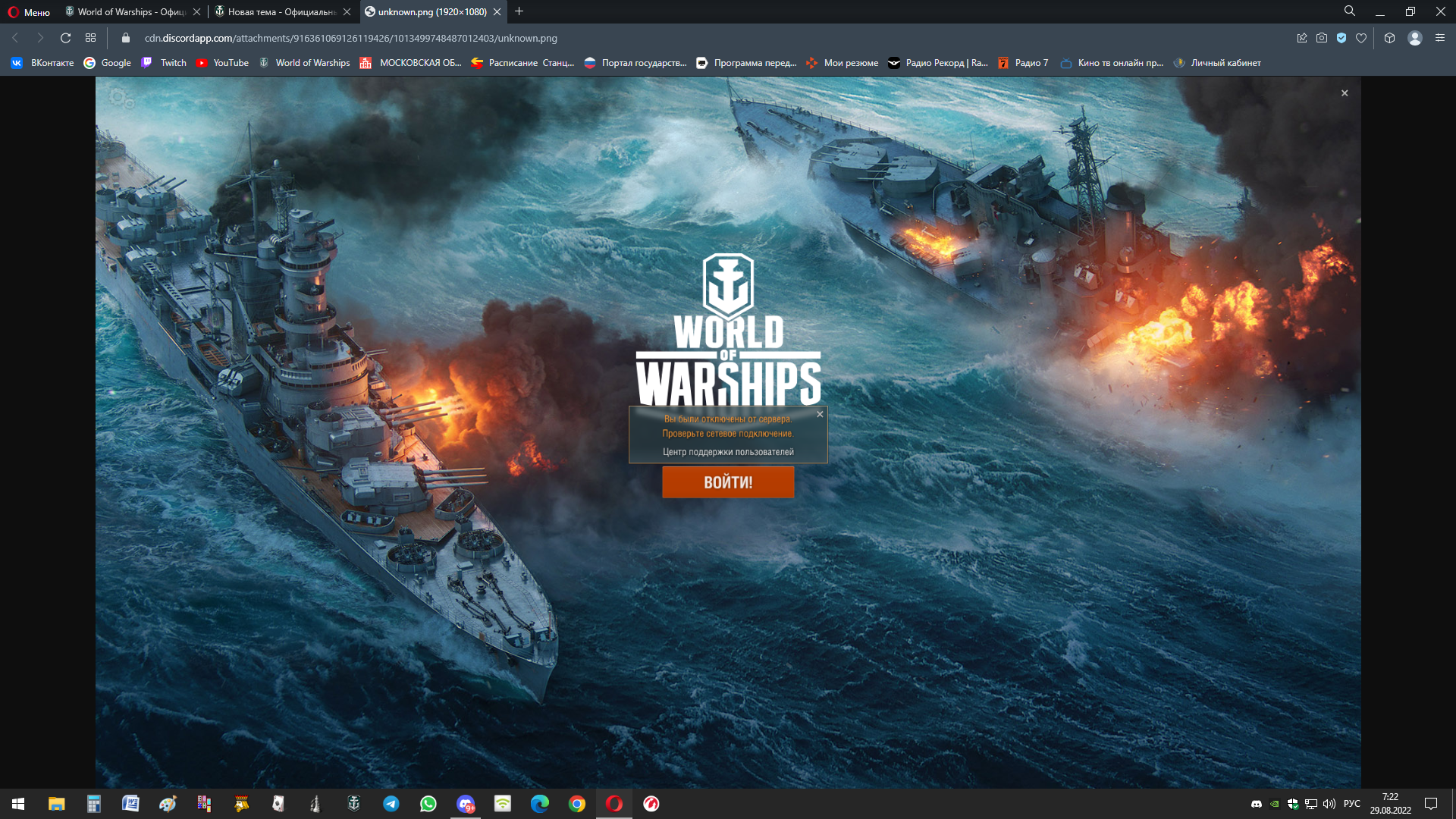Open Google Chrome from the taskbar
This screenshot has height=819, width=1456.
tap(577, 804)
